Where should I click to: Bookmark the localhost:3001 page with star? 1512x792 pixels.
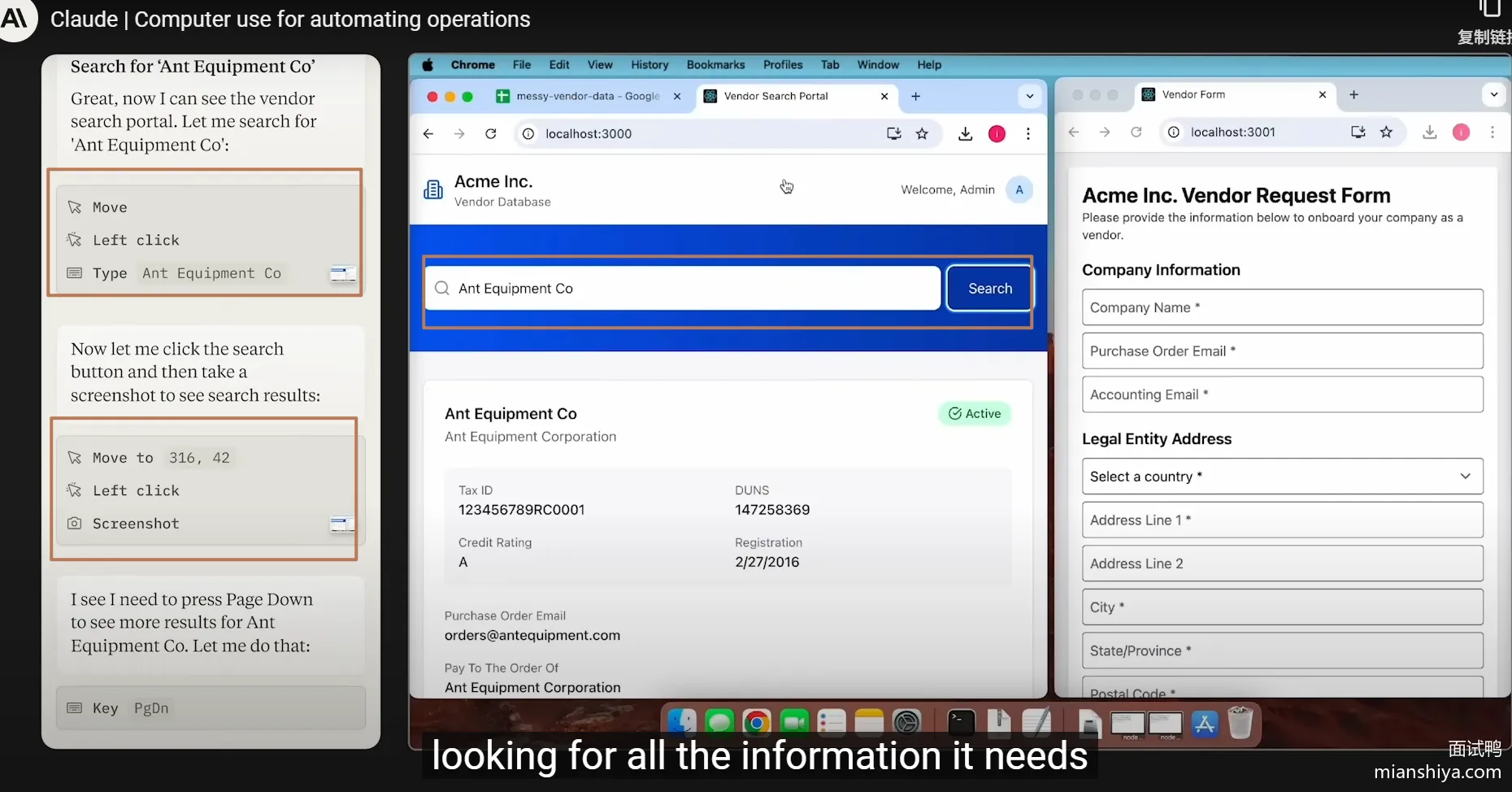pyautogui.click(x=1387, y=133)
